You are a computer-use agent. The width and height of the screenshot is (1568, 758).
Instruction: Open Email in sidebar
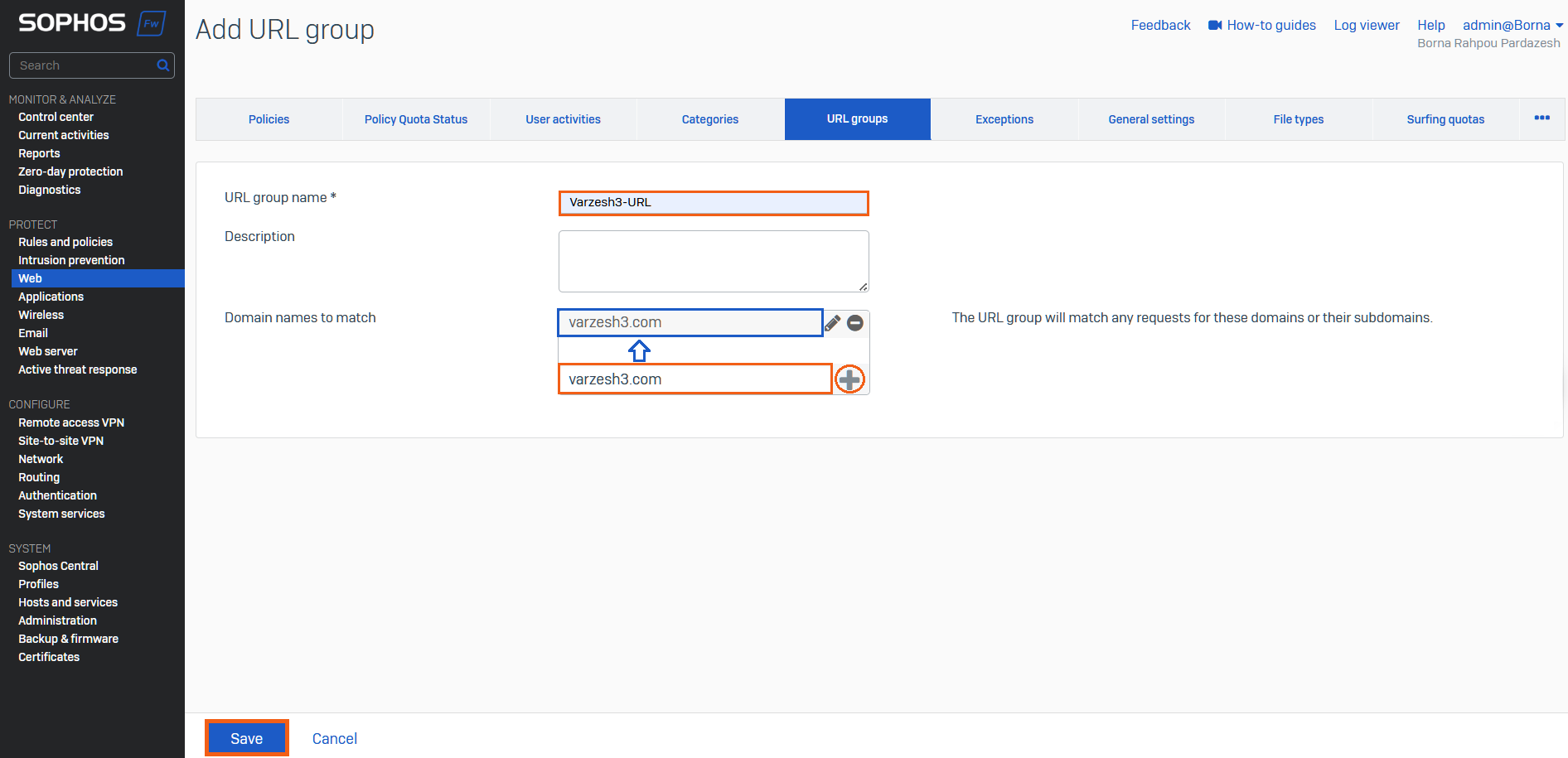tap(33, 333)
